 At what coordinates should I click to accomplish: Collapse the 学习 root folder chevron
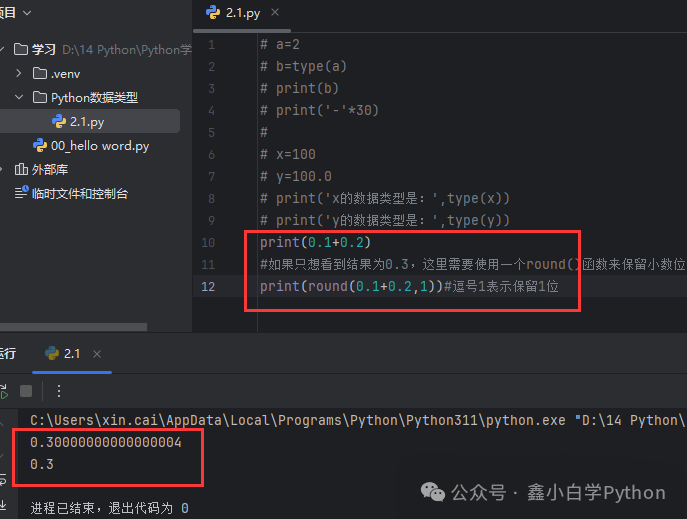[2, 49]
